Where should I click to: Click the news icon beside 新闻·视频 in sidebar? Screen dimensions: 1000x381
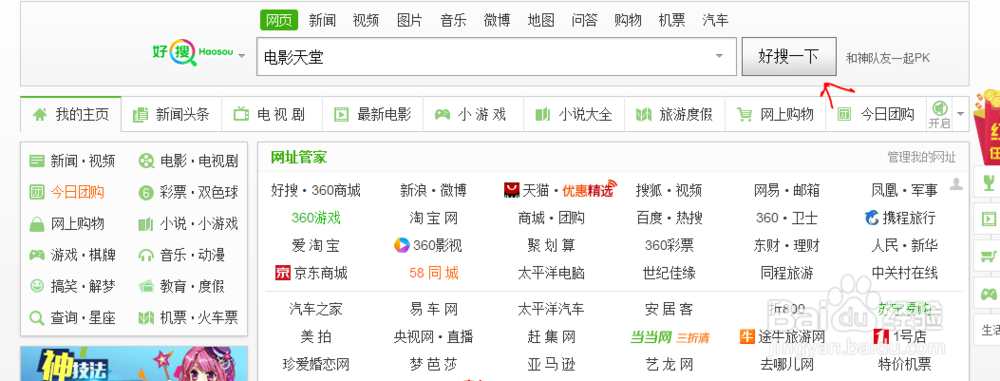coord(37,161)
